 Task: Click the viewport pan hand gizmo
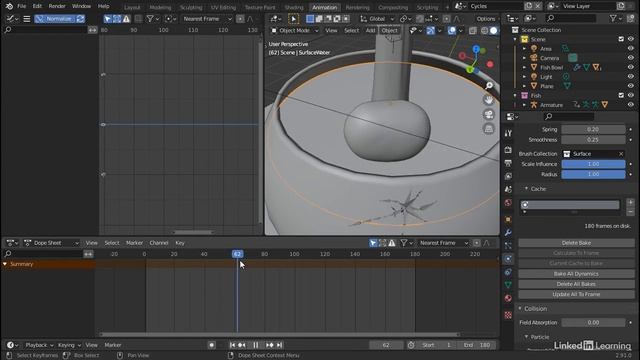(489, 100)
